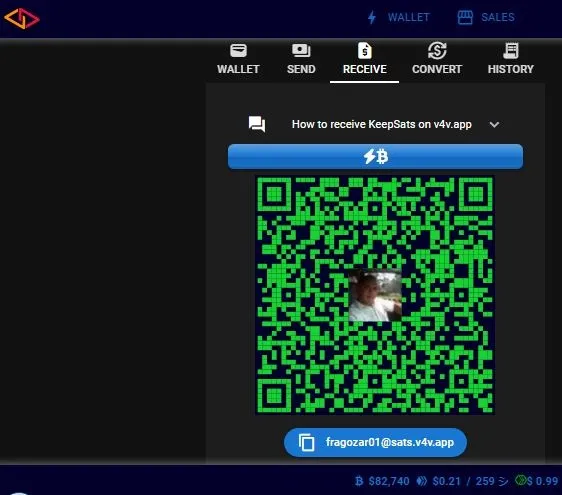The height and width of the screenshot is (495, 562).
Task: Click the storefront icon beside SALES
Action: (465, 17)
